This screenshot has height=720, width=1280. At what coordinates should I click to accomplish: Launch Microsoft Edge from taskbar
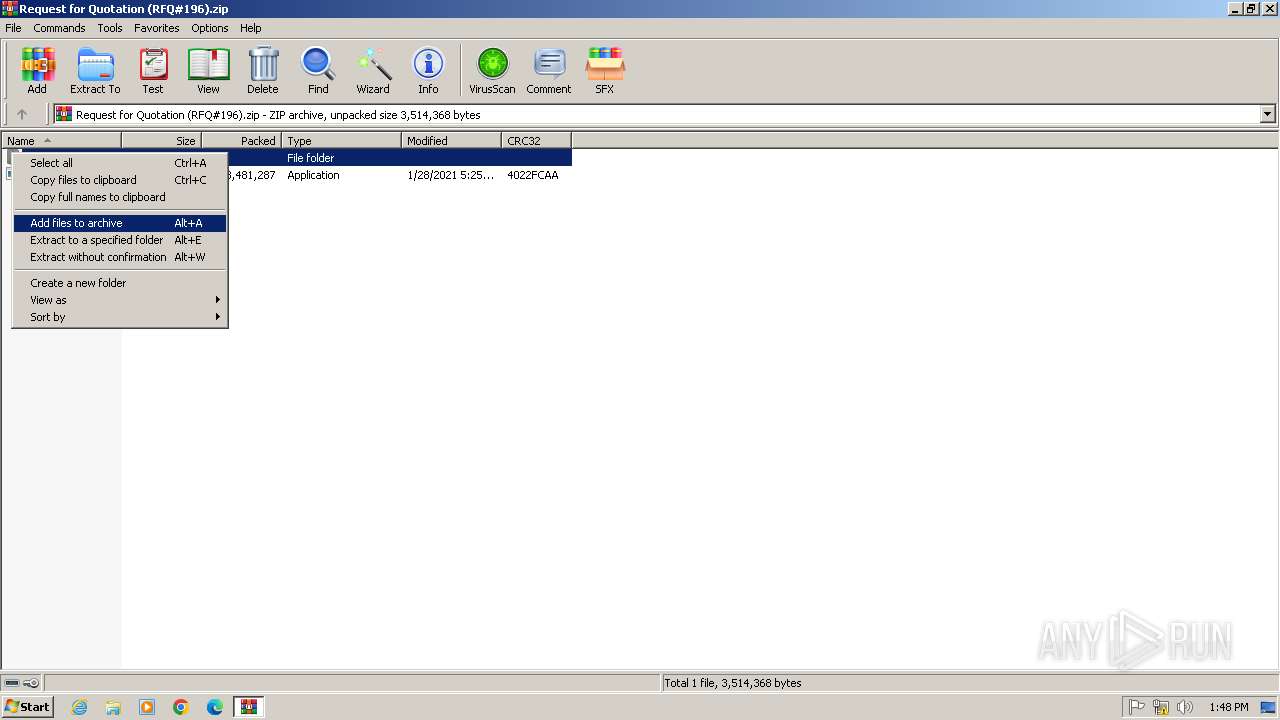(x=215, y=707)
